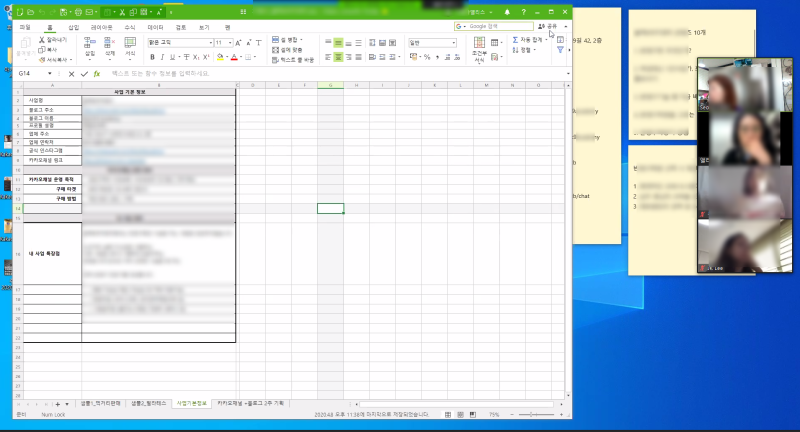Toggle Italic formatting
Screen dimensions: 800x432
pos(162,57)
